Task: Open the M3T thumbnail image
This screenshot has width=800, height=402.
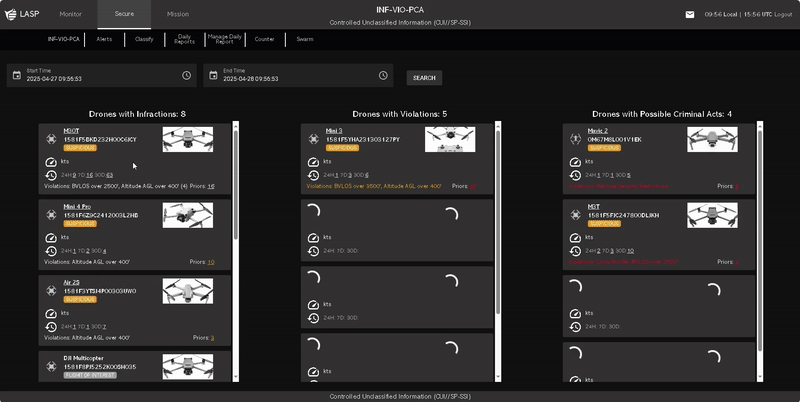Action: click(712, 215)
